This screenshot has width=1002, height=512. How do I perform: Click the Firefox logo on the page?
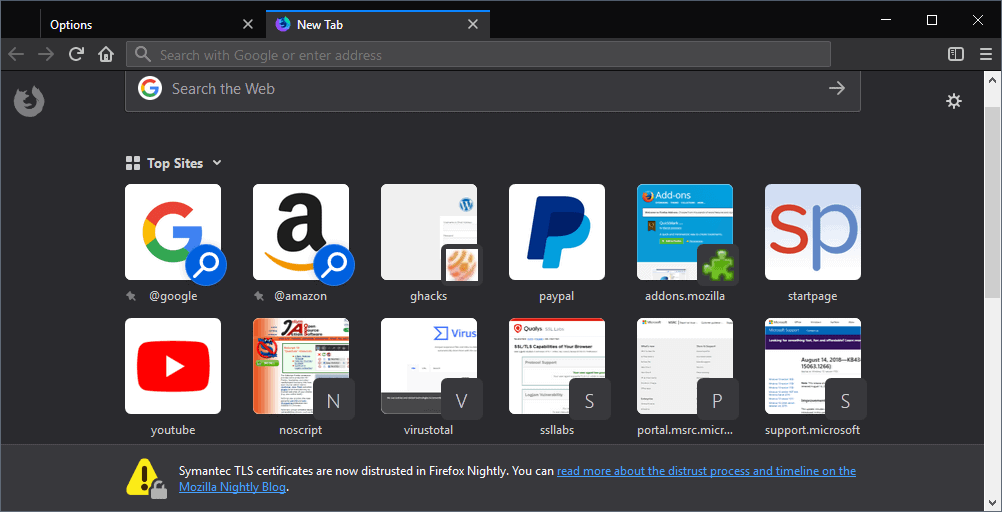(29, 102)
